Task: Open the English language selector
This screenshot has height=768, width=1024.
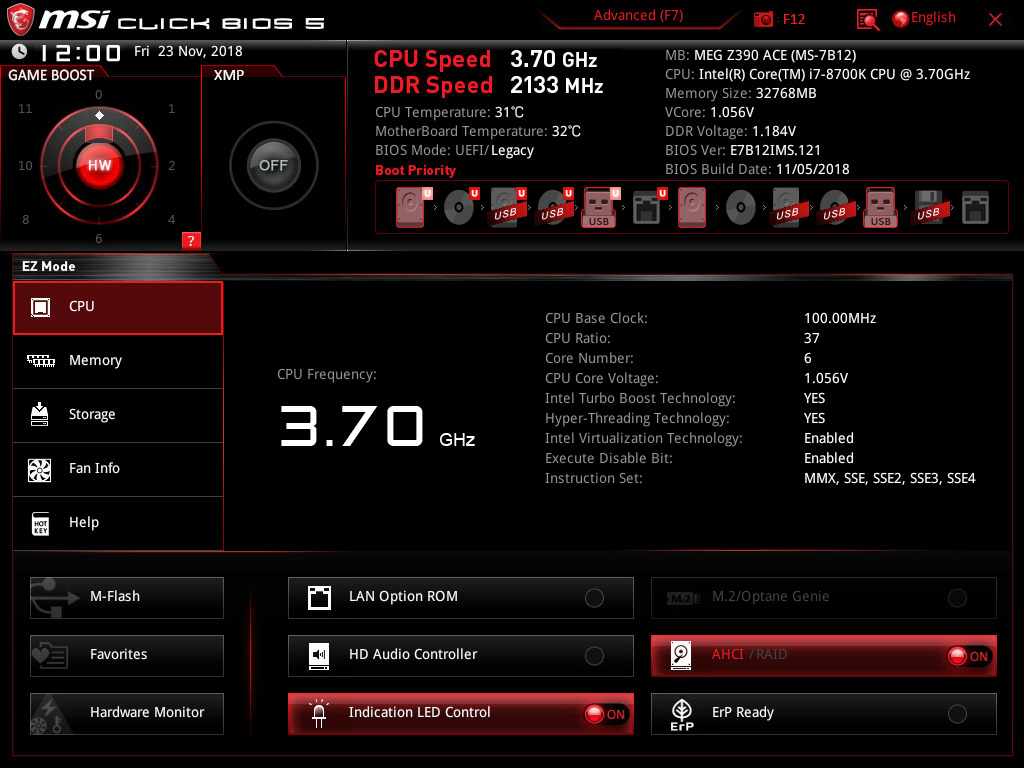Action: (x=925, y=18)
